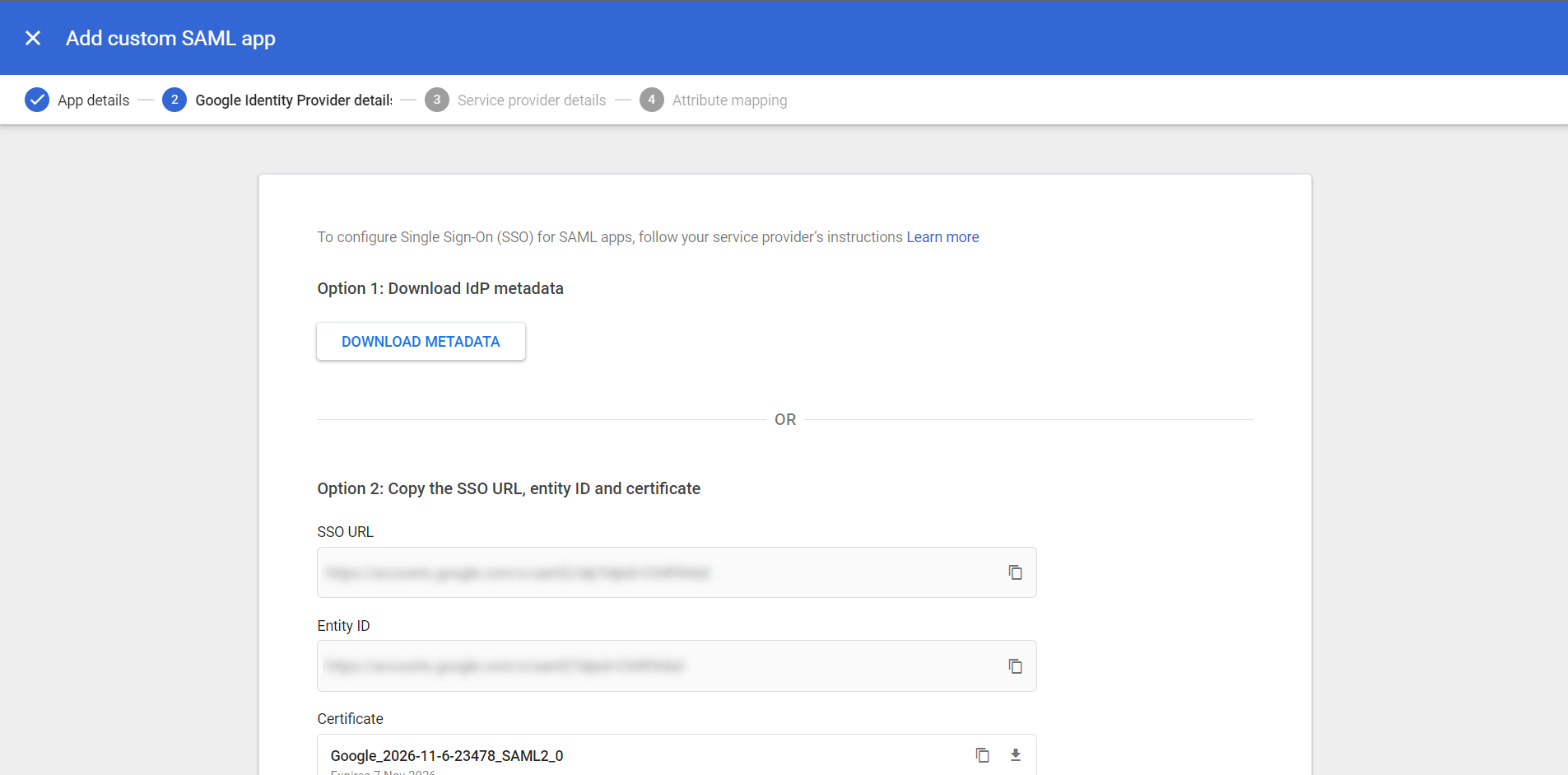The image size is (1568, 775).
Task: Click the SSO configuration instructions sentence
Action: click(610, 237)
